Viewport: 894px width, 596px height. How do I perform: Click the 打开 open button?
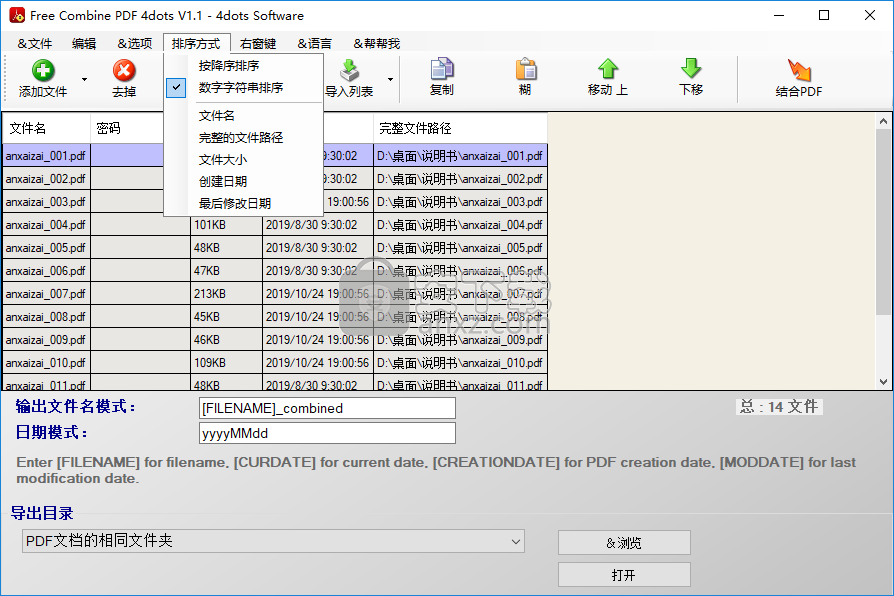coord(624,575)
